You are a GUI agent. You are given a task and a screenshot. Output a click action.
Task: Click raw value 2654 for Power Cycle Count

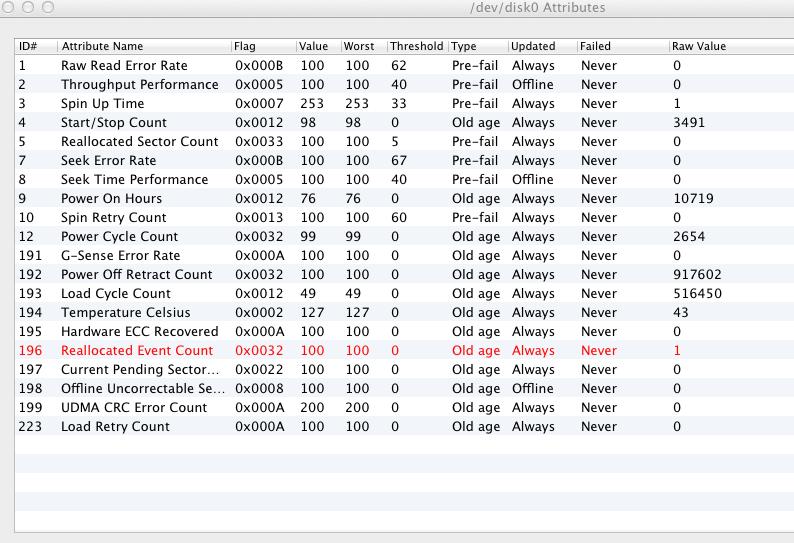(x=689, y=237)
